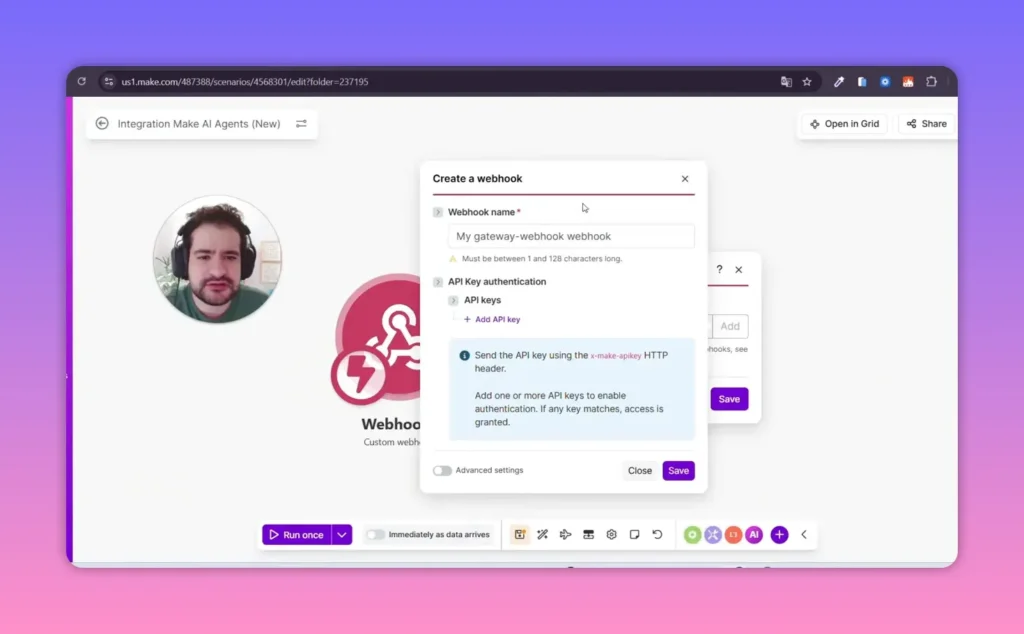This screenshot has width=1024, height=634.
Task: Click the magic wand tools icon
Action: click(x=542, y=534)
